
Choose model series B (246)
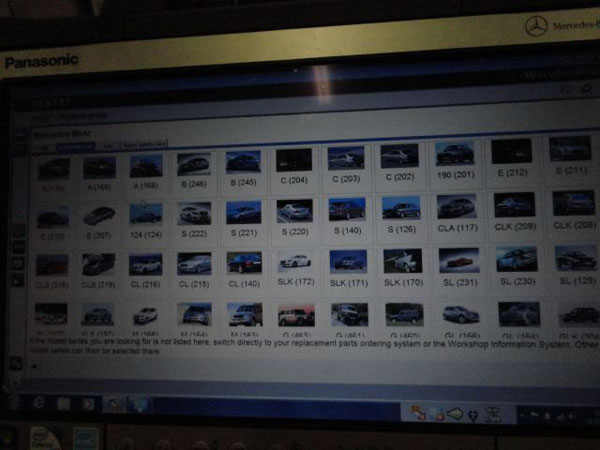(x=194, y=170)
